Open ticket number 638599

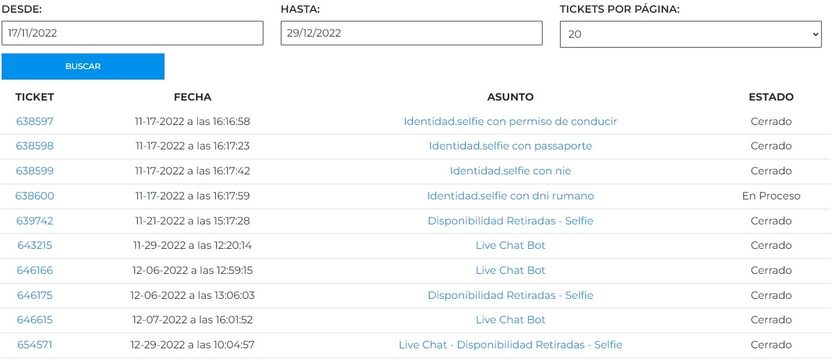[x=35, y=171]
